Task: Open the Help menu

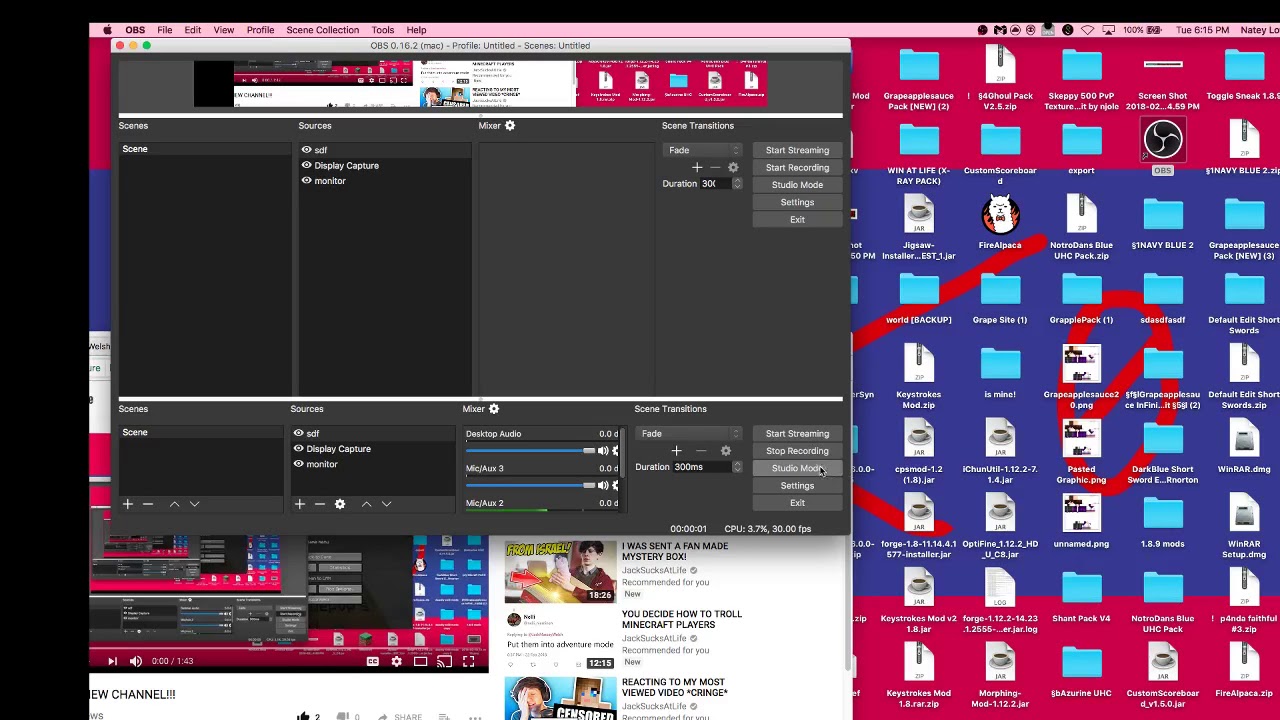Action: [416, 30]
